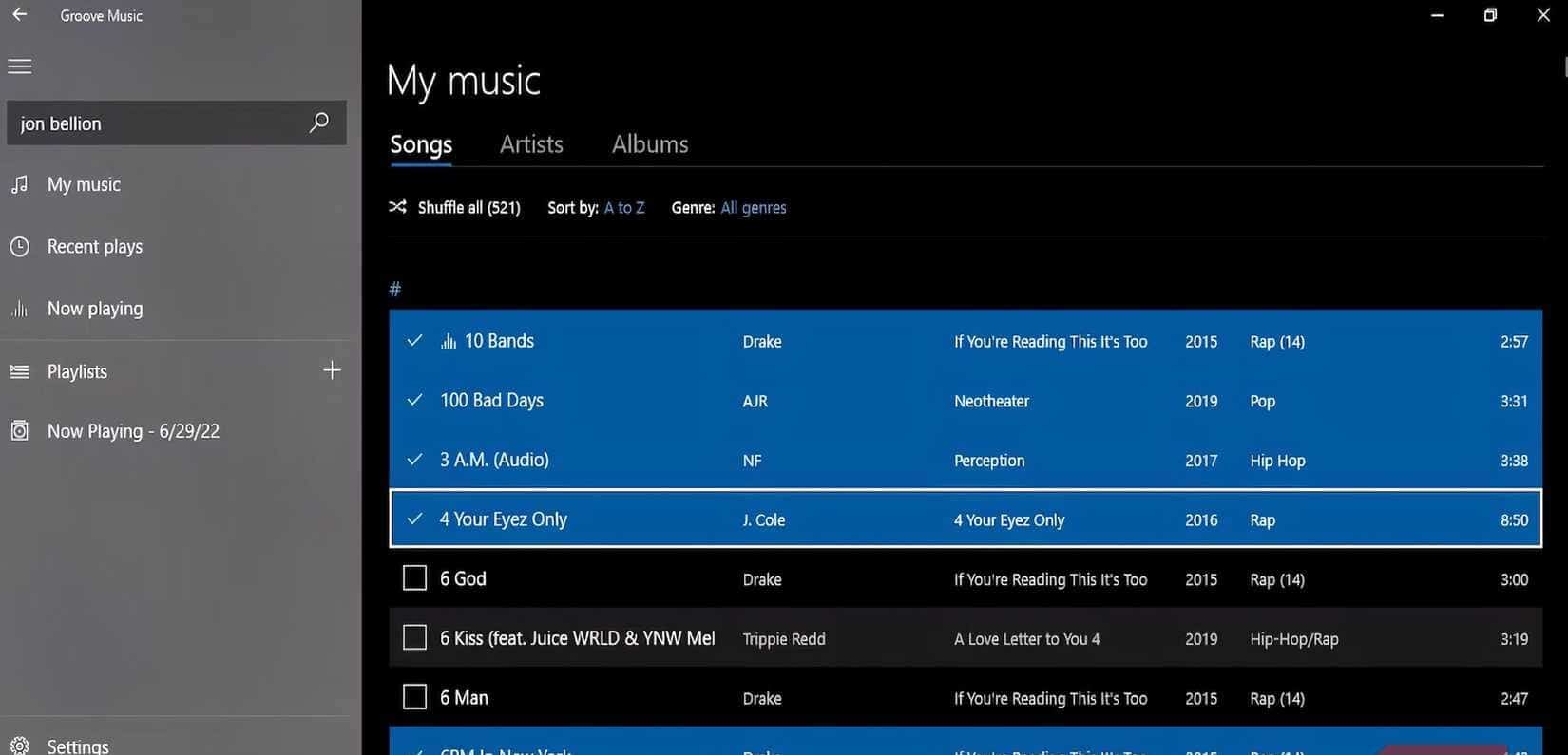Image resolution: width=1568 pixels, height=755 pixels.
Task: Click the search magnifier icon
Action: coord(319,123)
